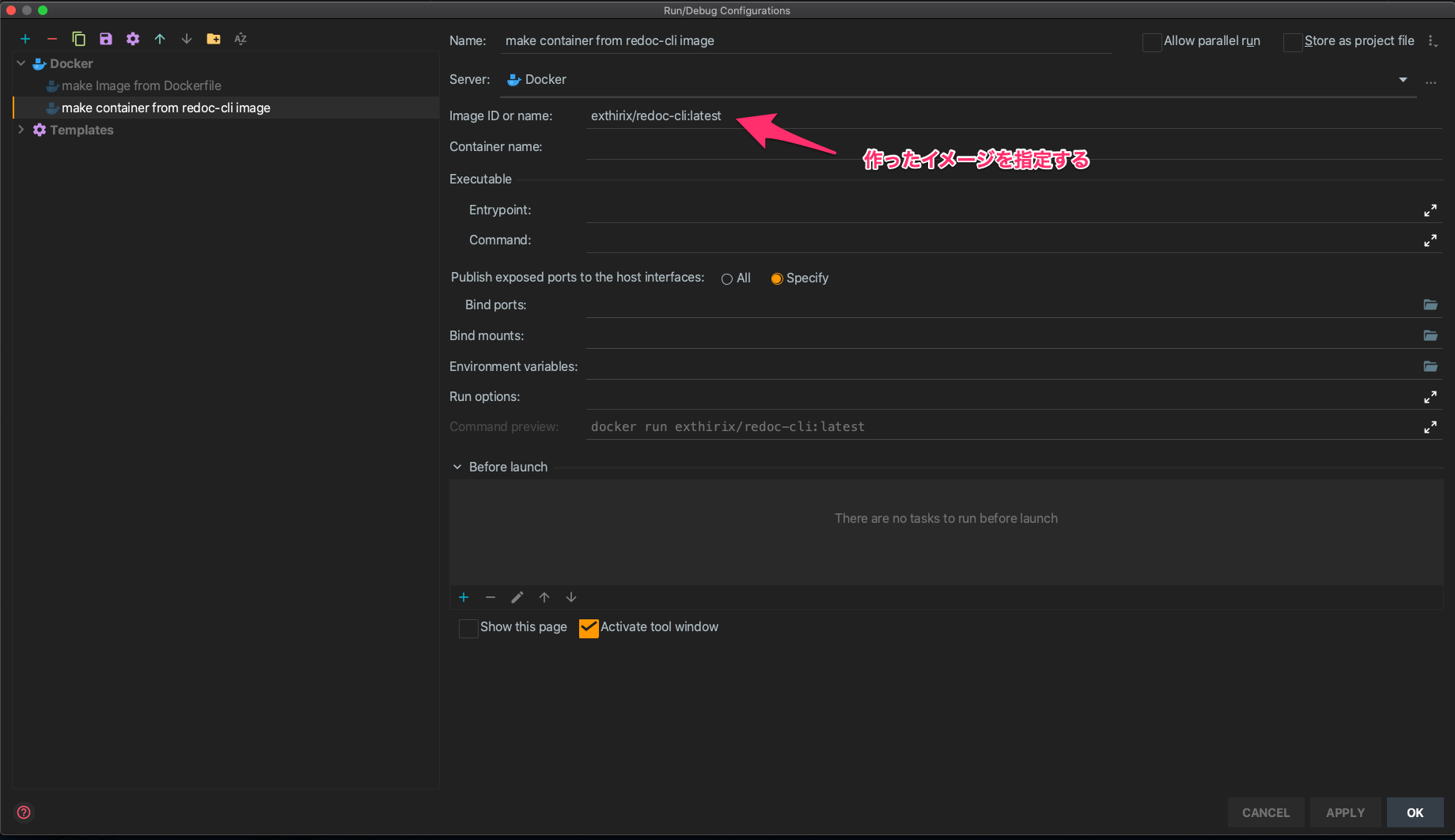1455x840 pixels.
Task: Open edit templates wrench icon
Action: click(133, 39)
